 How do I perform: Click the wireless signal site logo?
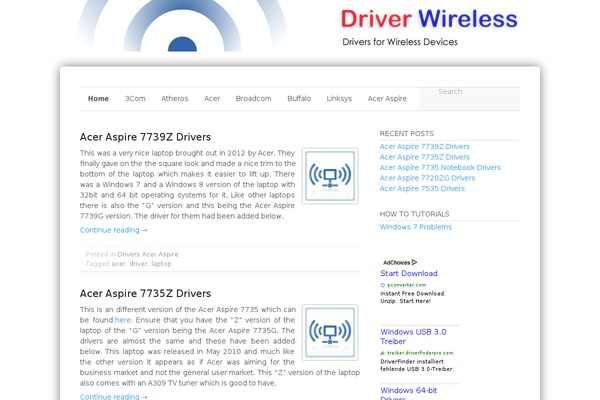(x=182, y=26)
